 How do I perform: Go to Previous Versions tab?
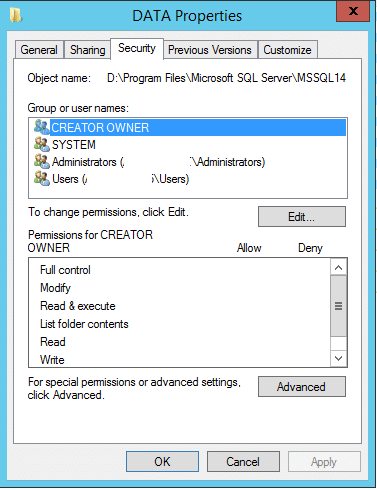coord(210,50)
